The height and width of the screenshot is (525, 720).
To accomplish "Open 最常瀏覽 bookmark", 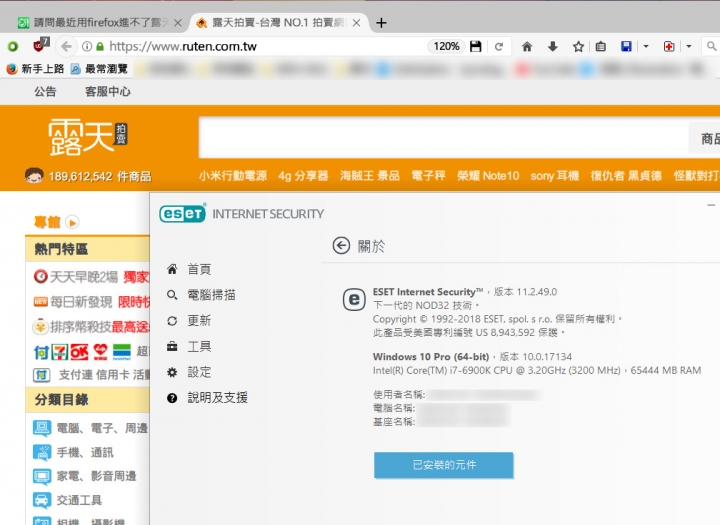I will (x=99, y=69).
